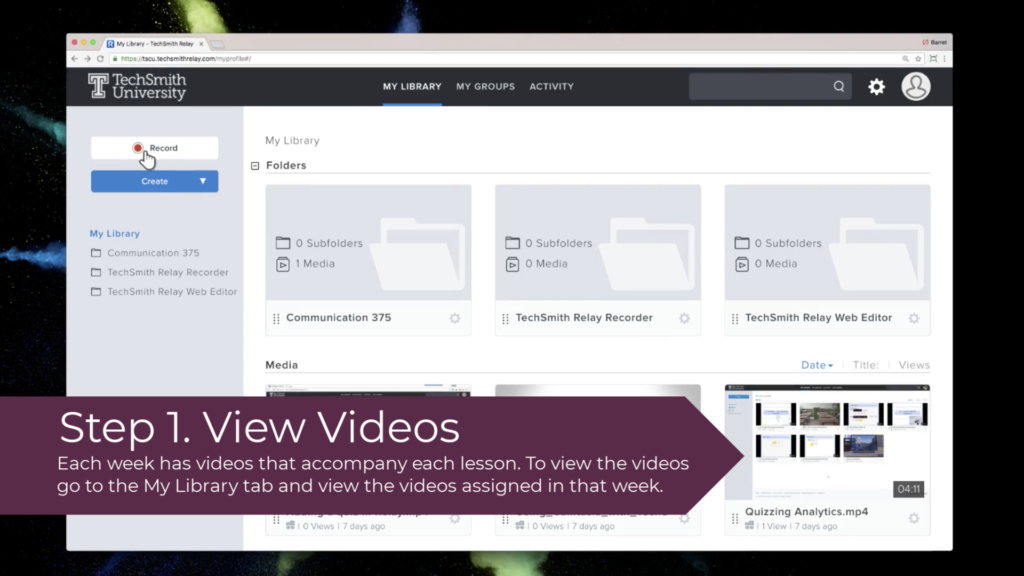1024x576 pixels.
Task: Click the drag handle for TechSmith Relay Web Editor folder
Action: 735,319
